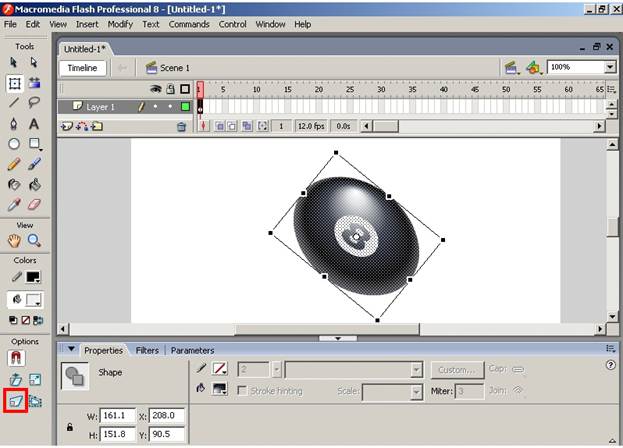623x448 pixels.
Task: Select the Brush tool
Action: (x=34, y=164)
